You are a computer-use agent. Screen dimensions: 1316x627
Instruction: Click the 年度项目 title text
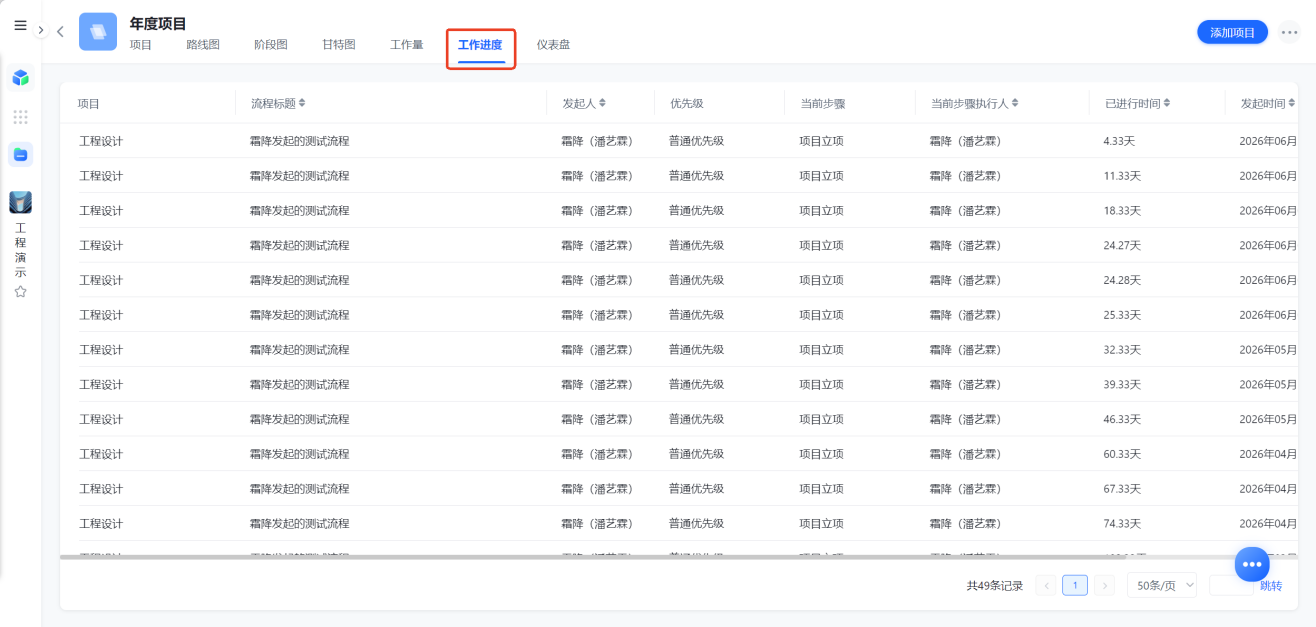point(158,23)
